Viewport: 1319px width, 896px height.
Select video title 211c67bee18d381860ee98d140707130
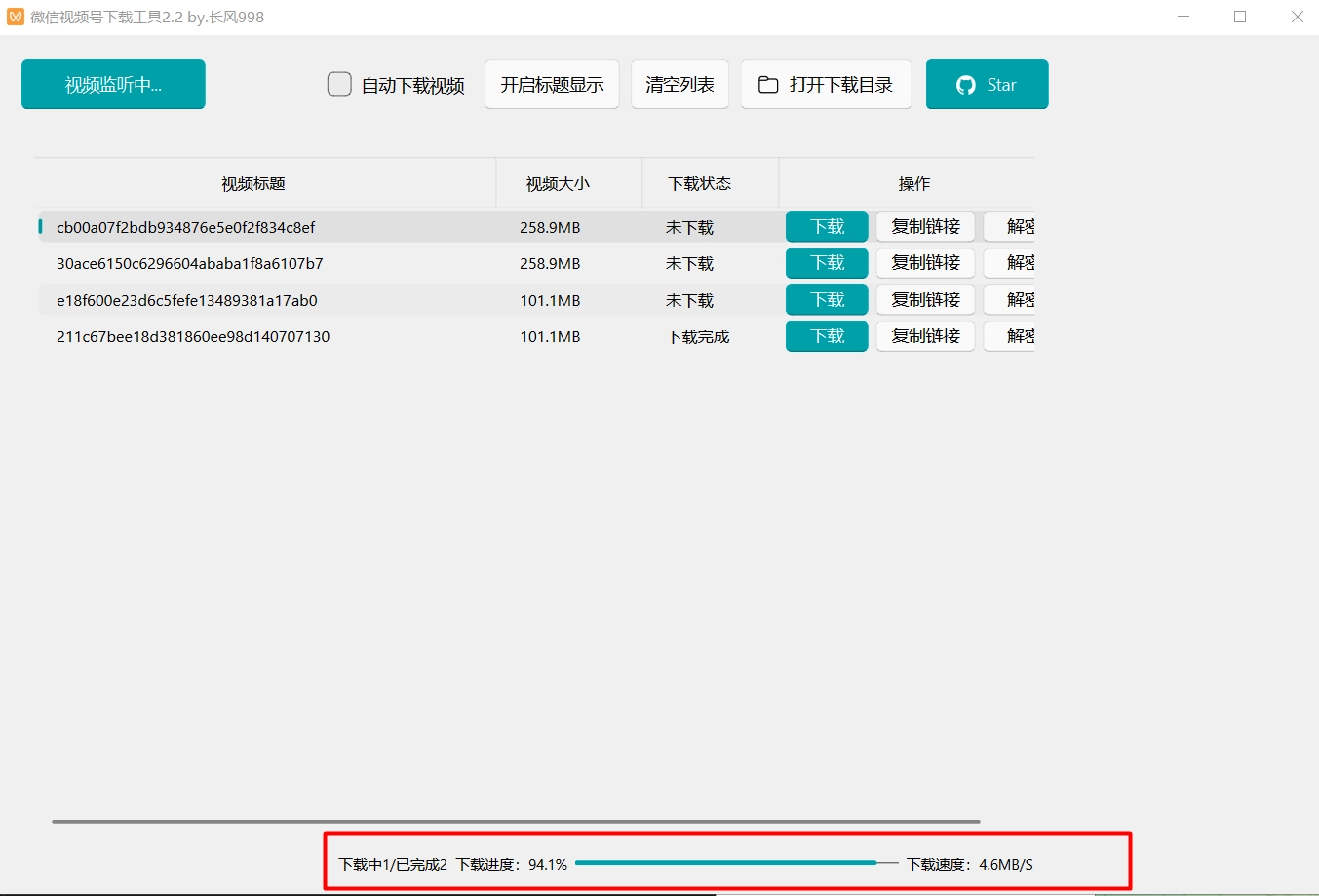click(x=193, y=337)
